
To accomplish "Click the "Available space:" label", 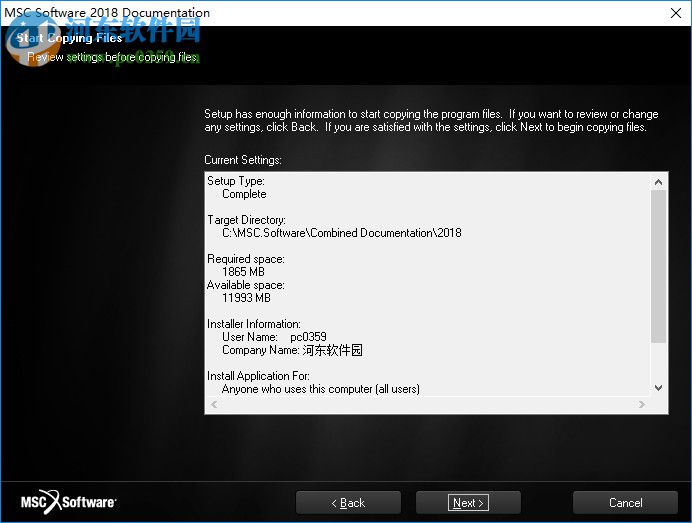I will 246,285.
